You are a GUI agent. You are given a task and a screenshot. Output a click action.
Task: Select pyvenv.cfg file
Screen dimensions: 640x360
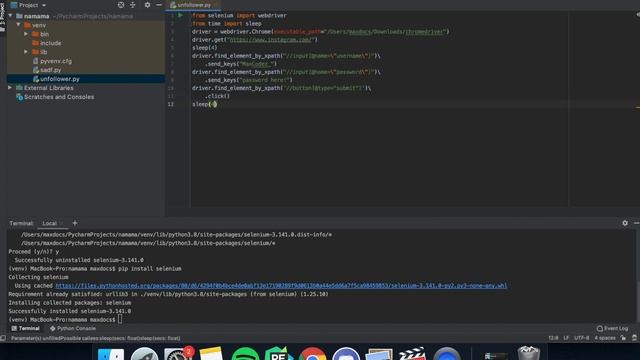56,61
